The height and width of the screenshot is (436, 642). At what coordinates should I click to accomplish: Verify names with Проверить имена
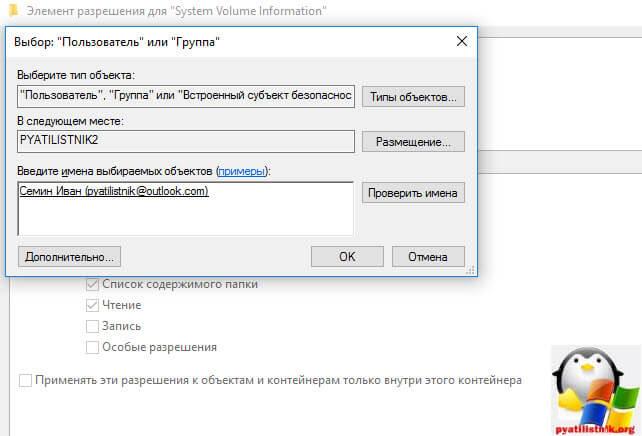[413, 193]
